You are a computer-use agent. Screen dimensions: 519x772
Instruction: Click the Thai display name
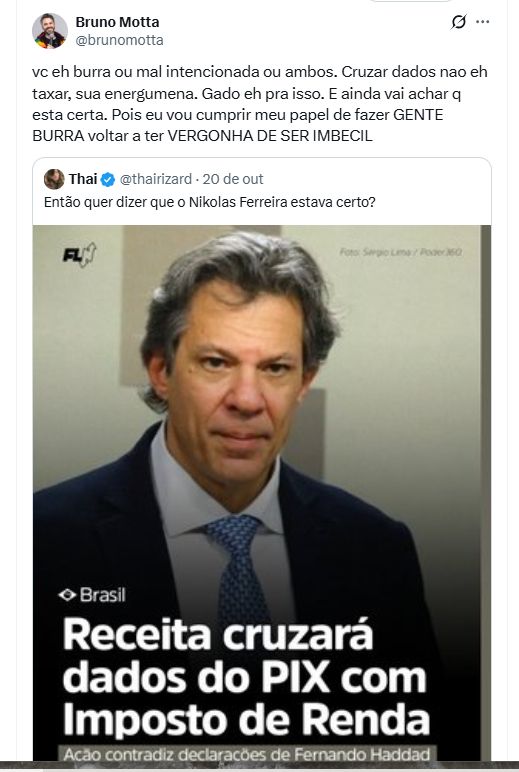[x=83, y=179]
